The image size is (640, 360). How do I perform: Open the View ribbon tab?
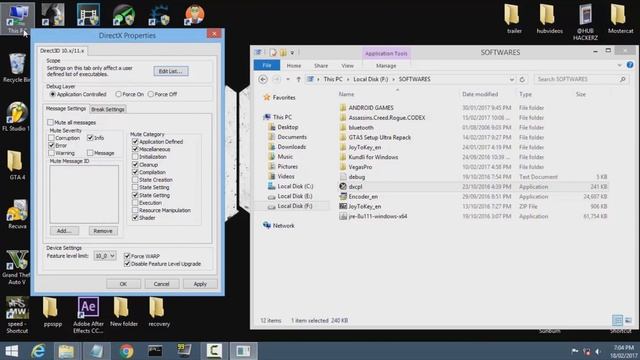pyautogui.click(x=347, y=65)
